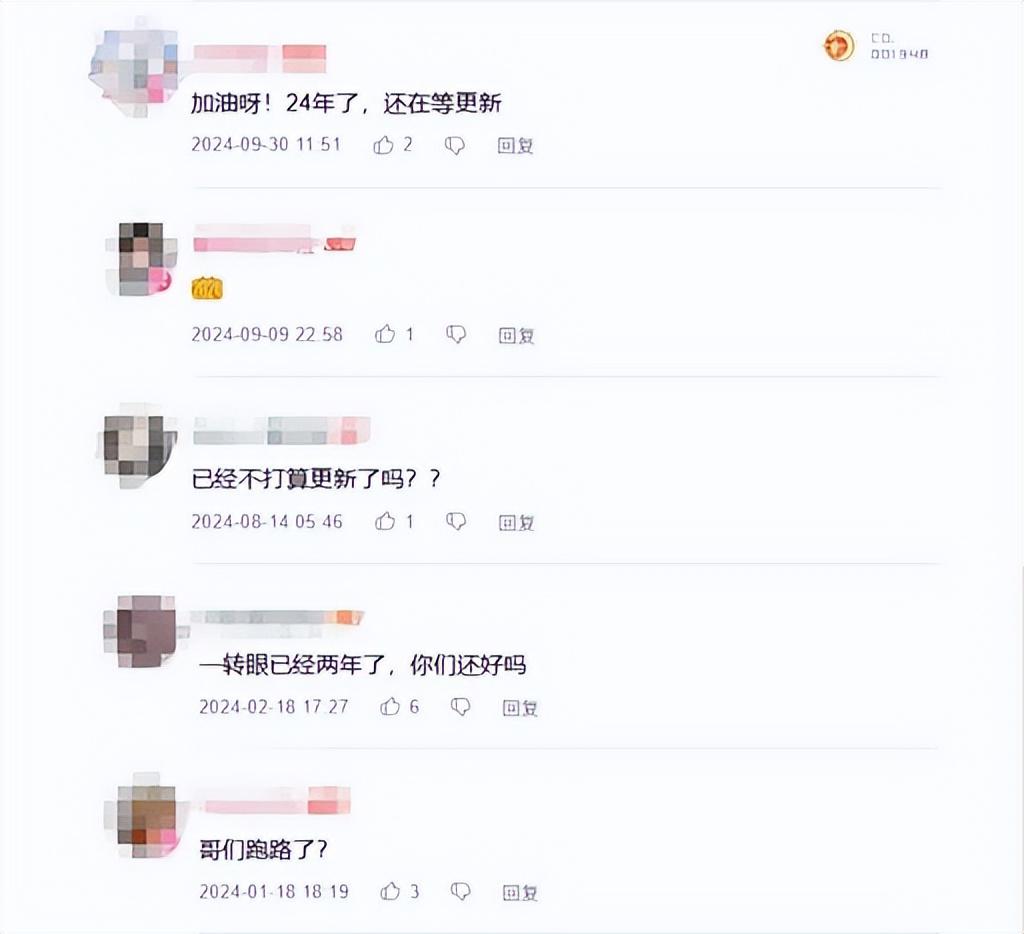Dislike the 哥们跑路了 comment
The image size is (1024, 934).
tap(460, 892)
